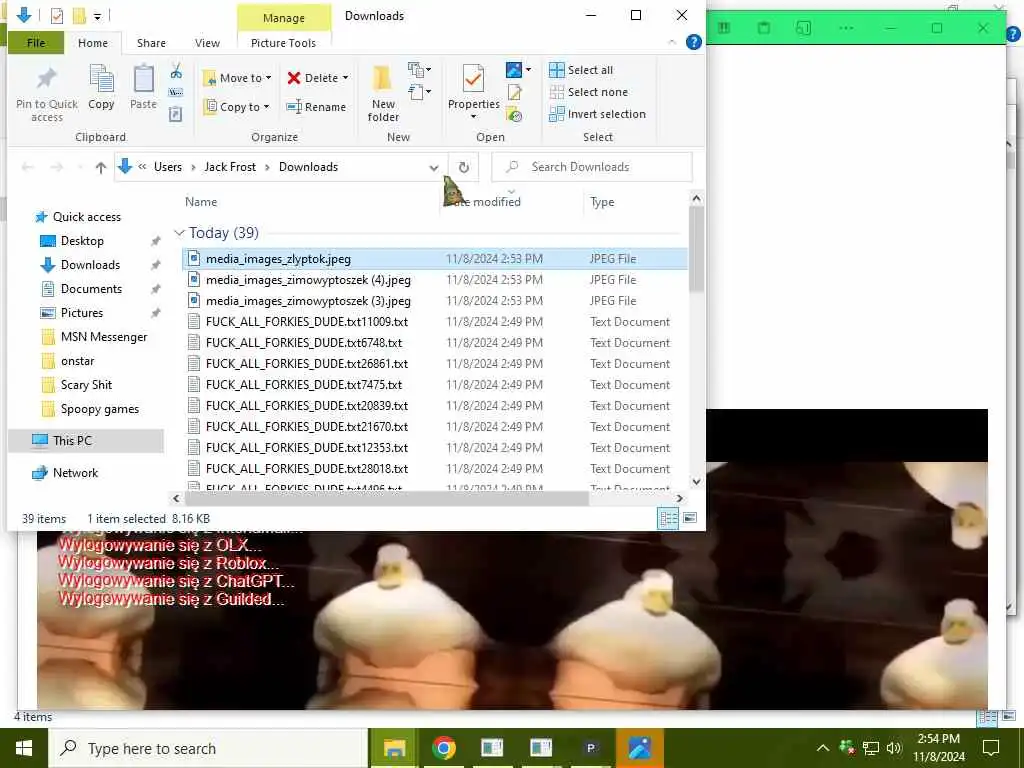Switch to large thumbnails view icon

pyautogui.click(x=690, y=519)
